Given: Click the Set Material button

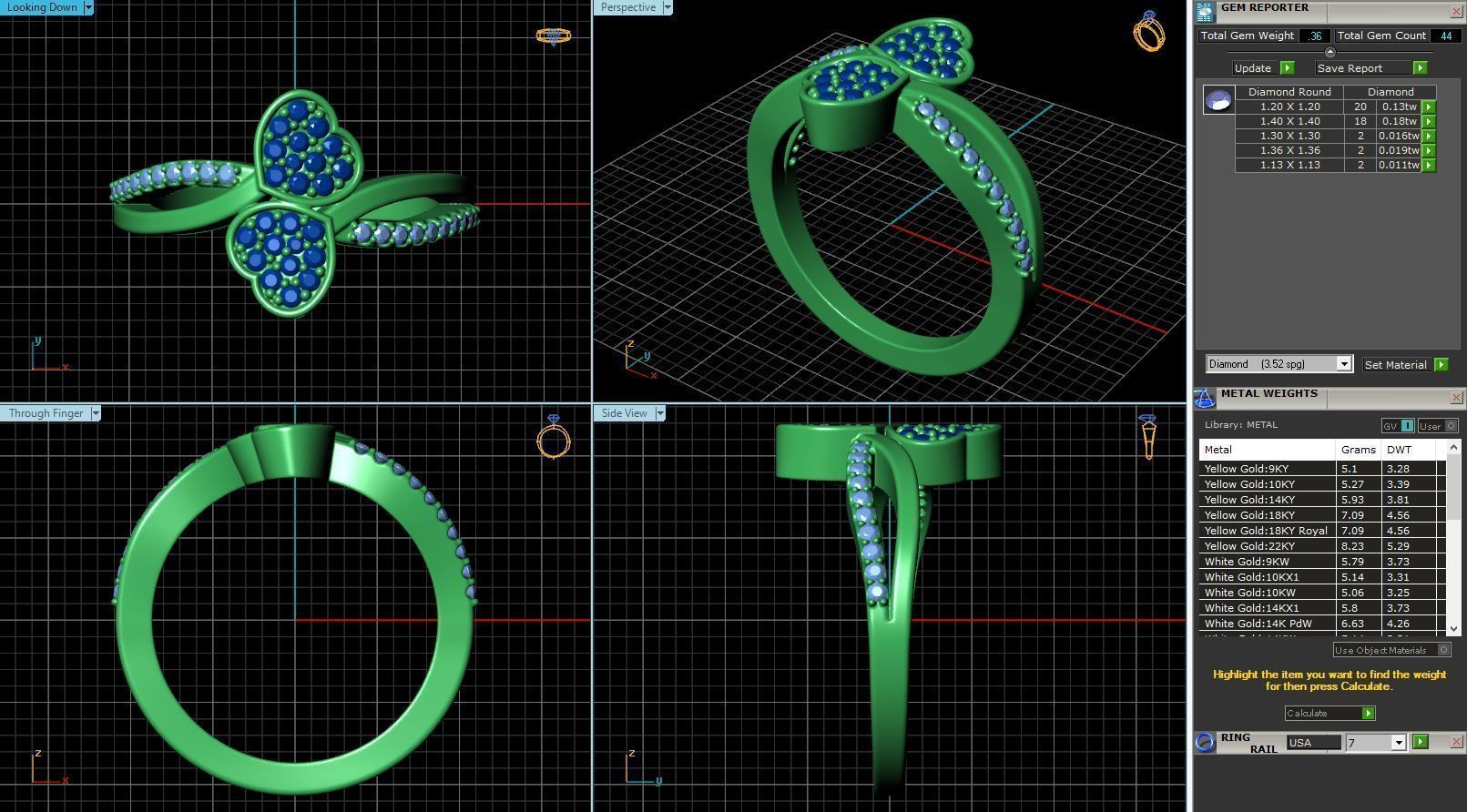Looking at the screenshot, I should click(x=1396, y=365).
